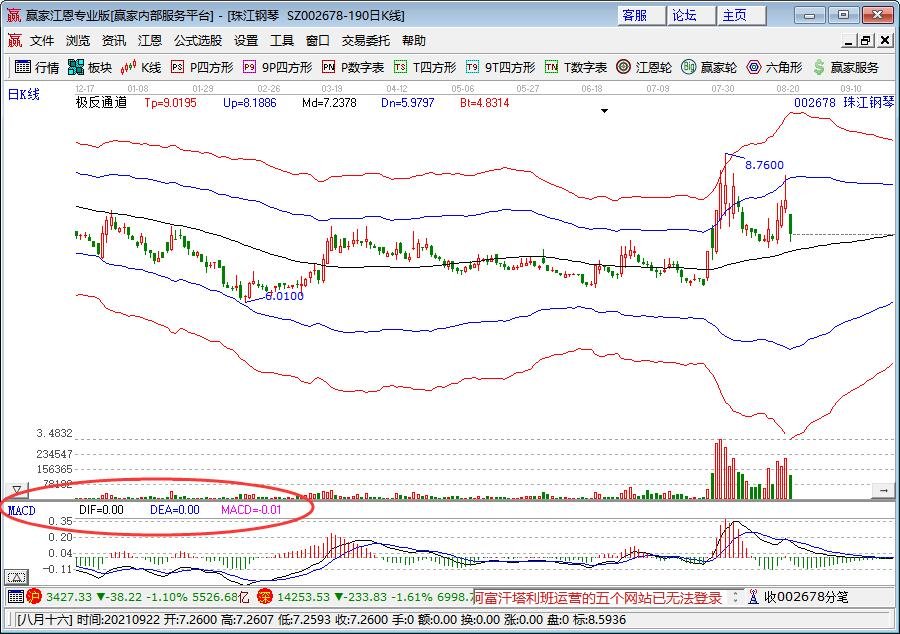Click the 沪 Shanghai index icon
This screenshot has width=900, height=634.
point(34,597)
